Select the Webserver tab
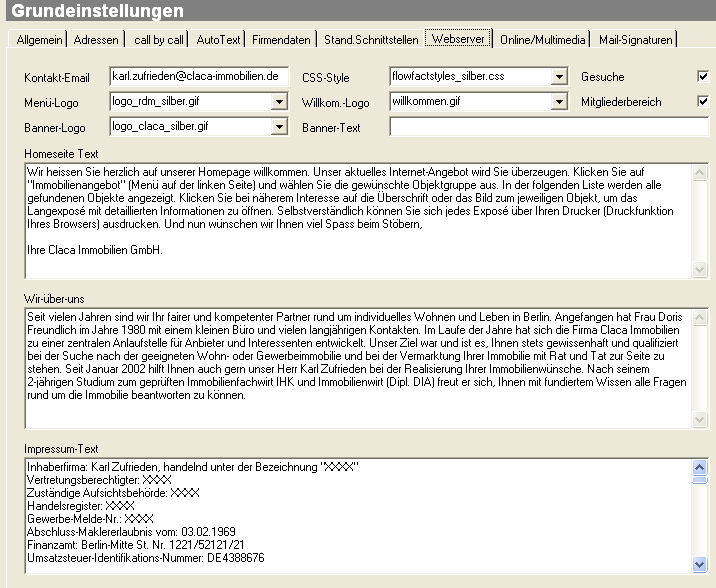716x588 pixels. (x=458, y=38)
